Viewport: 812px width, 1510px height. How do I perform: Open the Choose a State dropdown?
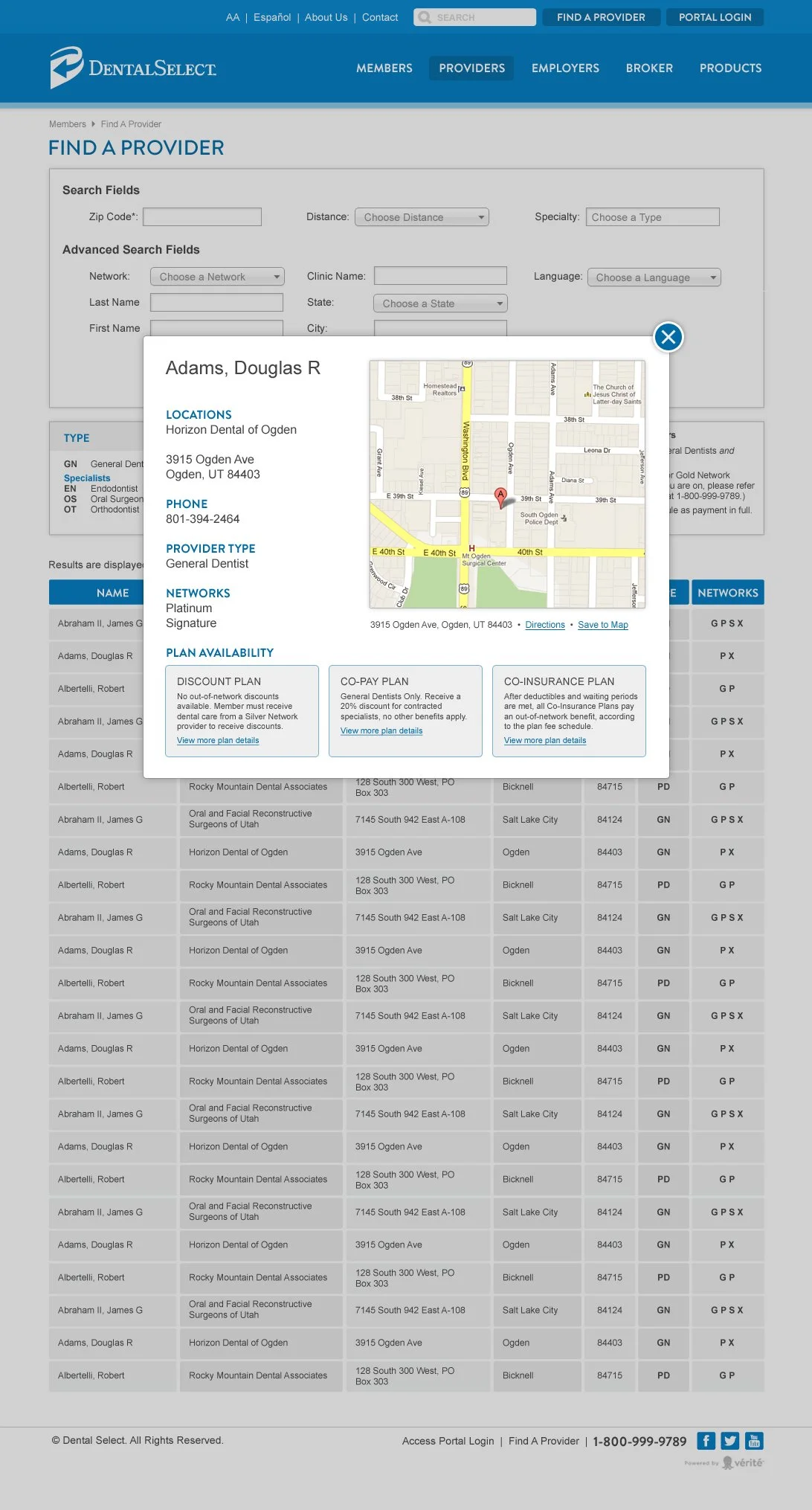click(440, 303)
